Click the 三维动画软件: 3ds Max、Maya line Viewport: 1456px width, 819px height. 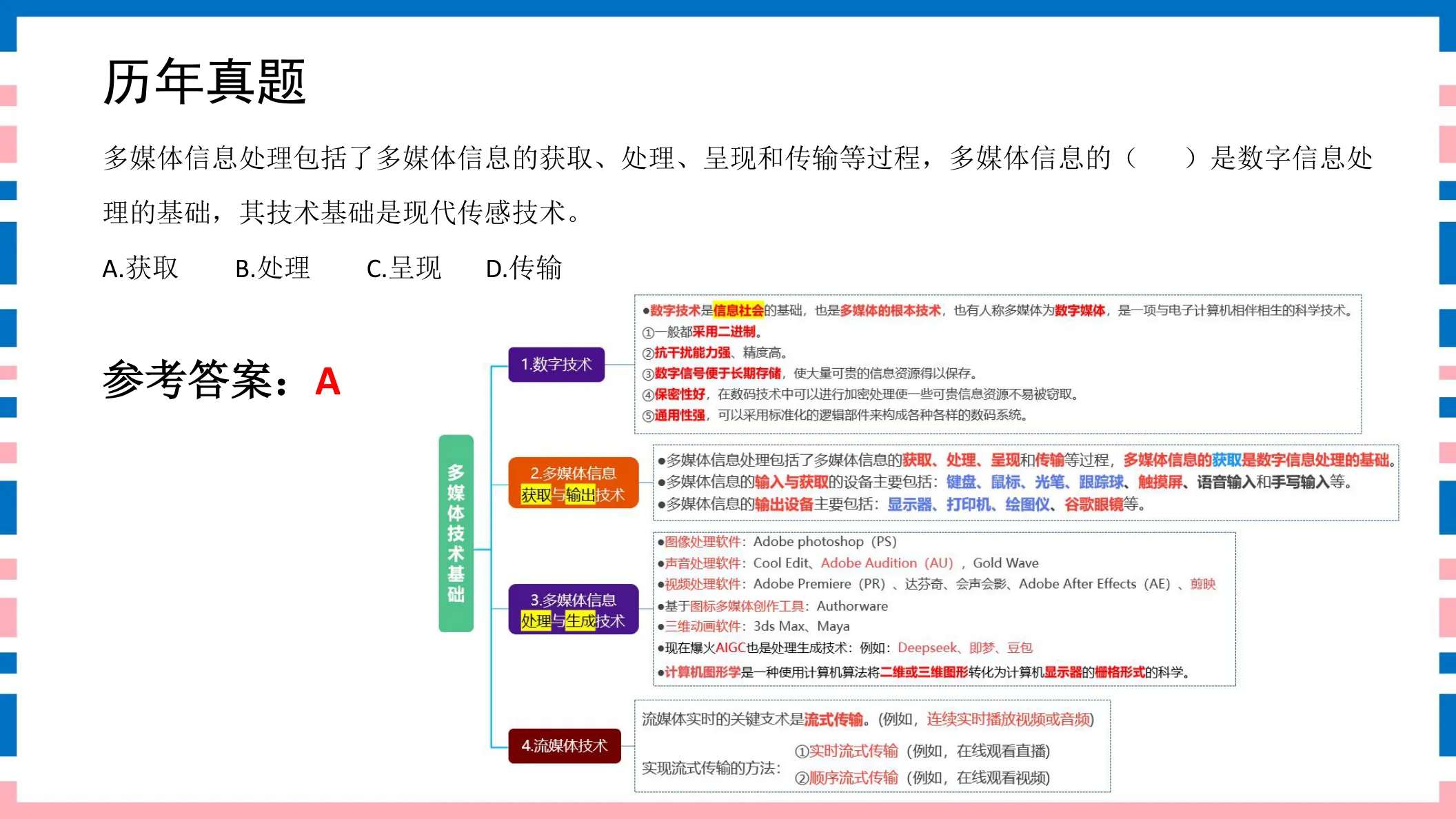tap(753, 627)
